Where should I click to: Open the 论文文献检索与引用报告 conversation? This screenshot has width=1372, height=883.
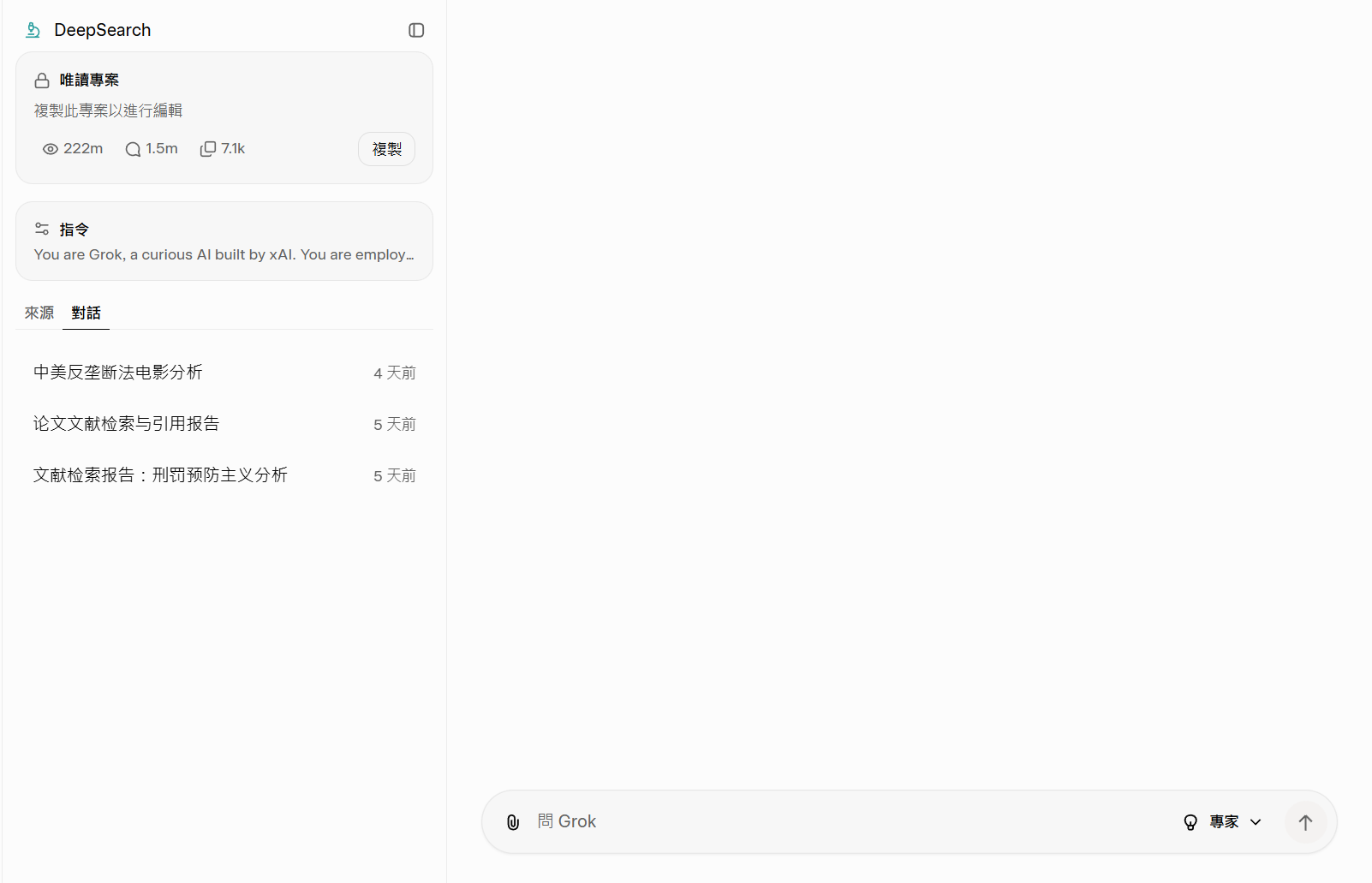pos(127,424)
